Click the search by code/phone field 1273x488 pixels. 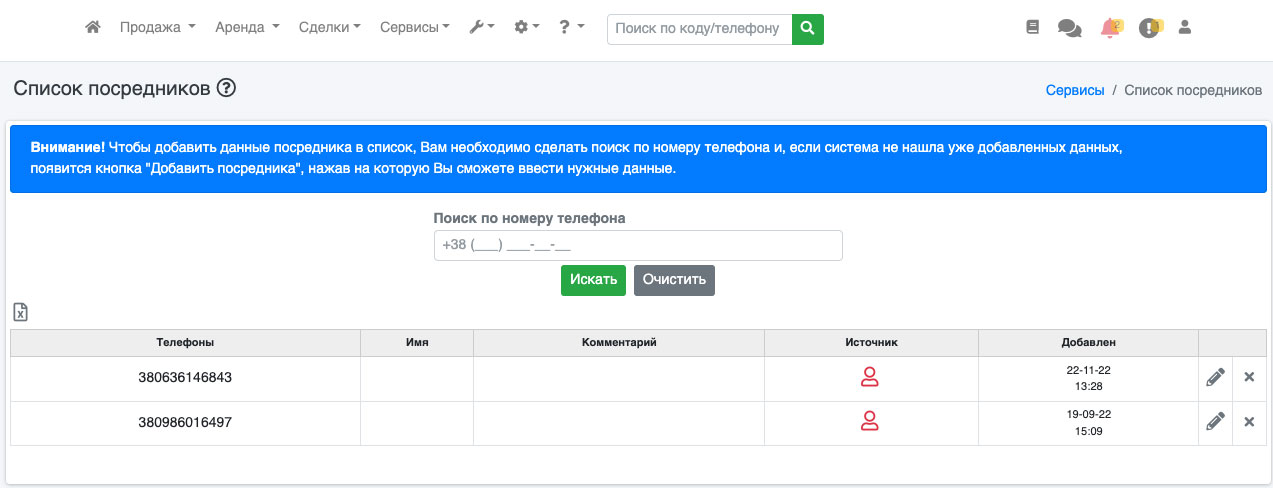pyautogui.click(x=698, y=29)
